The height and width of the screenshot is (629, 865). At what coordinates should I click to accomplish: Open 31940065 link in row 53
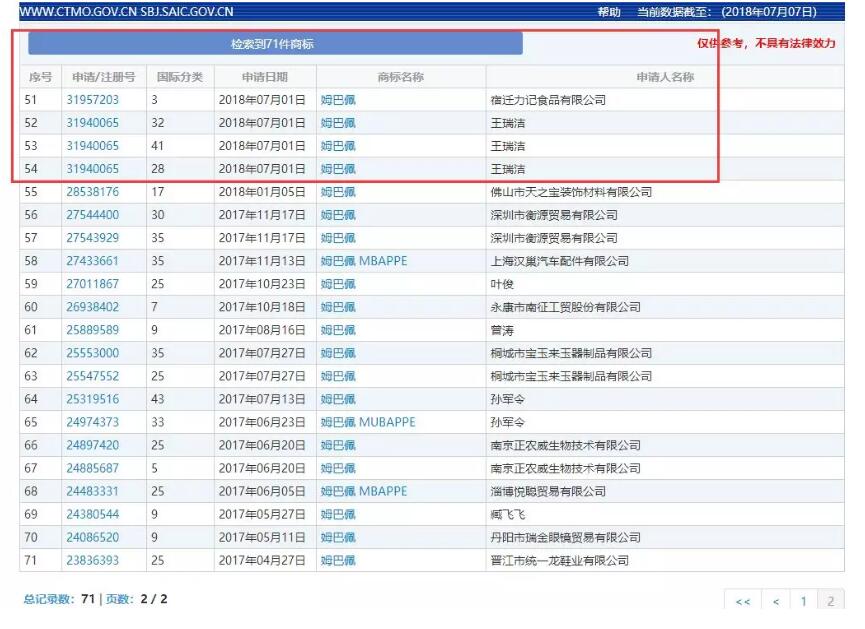point(93,146)
